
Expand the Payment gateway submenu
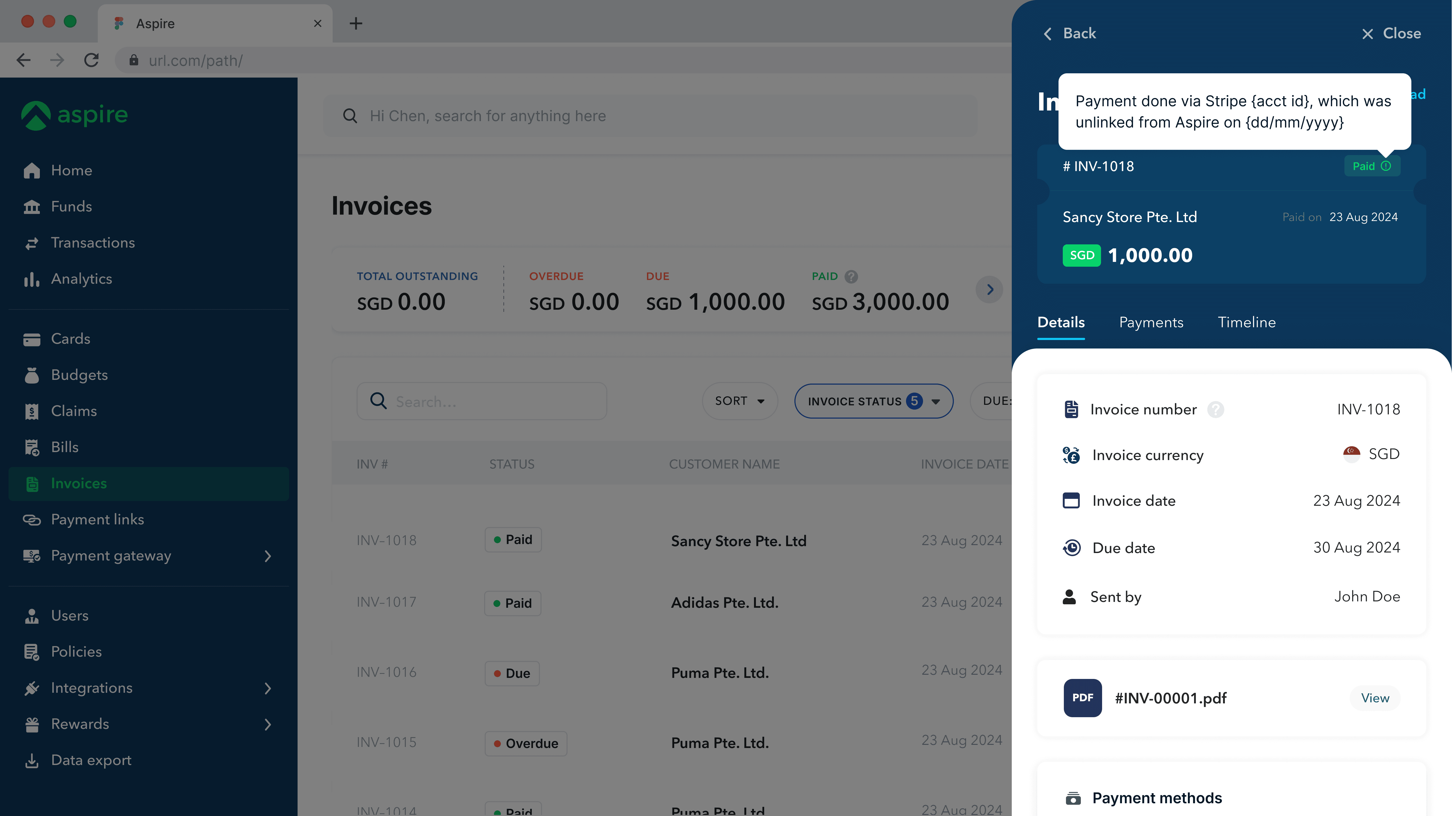coord(268,556)
